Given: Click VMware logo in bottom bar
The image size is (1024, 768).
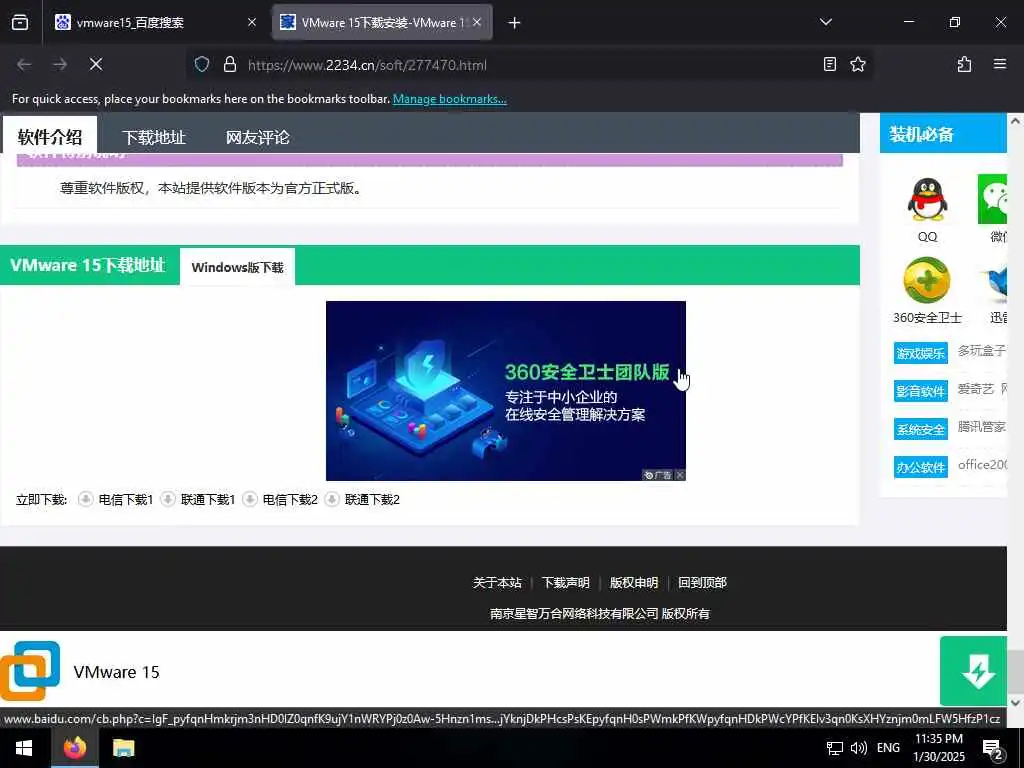Looking at the screenshot, I should pos(30,671).
